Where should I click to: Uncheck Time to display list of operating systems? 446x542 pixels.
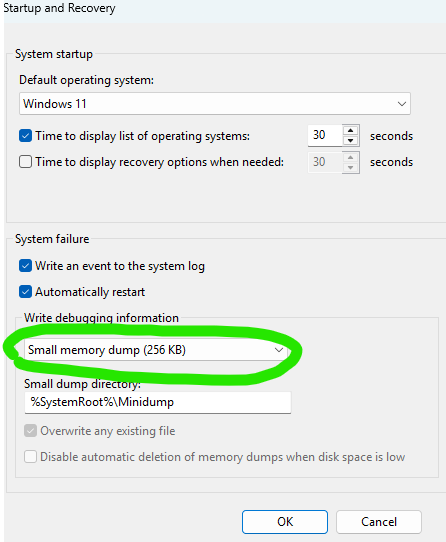(x=25, y=136)
